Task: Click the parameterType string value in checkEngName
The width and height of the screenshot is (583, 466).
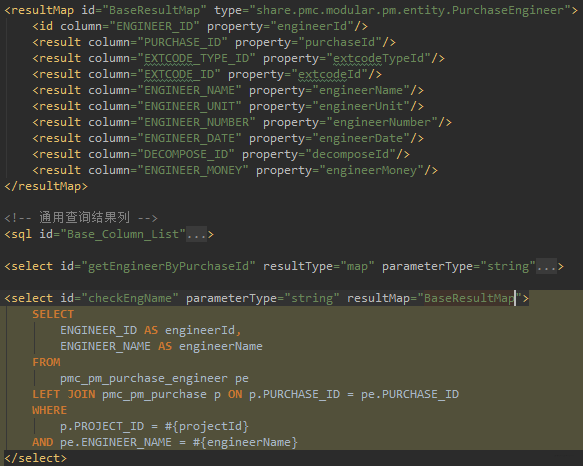Action: pos(312,298)
